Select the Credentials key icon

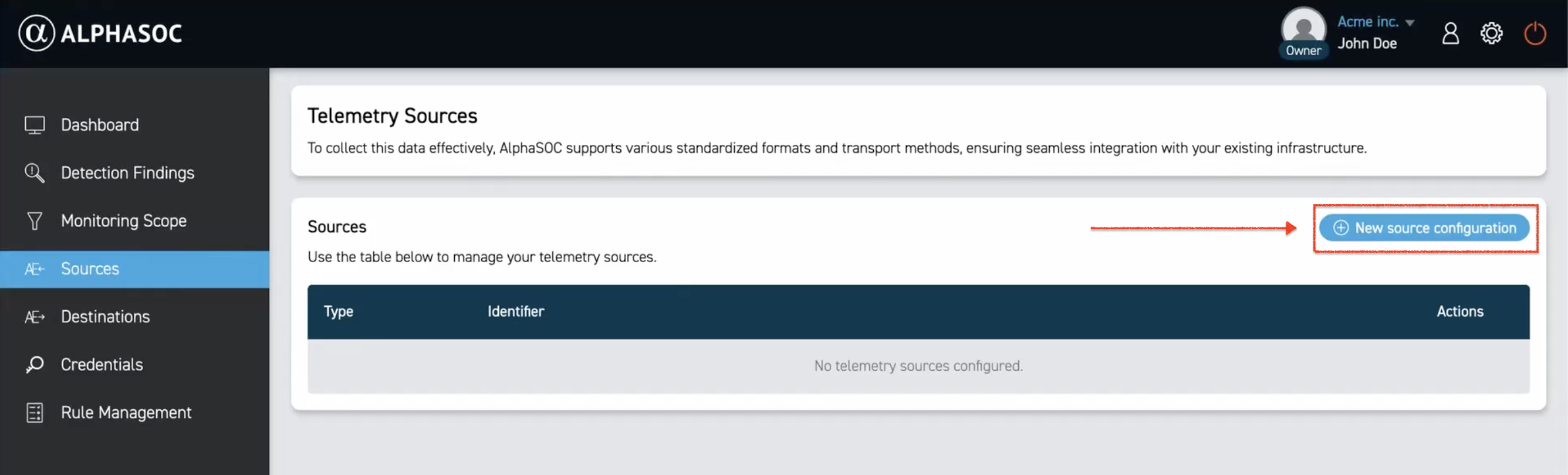pyautogui.click(x=35, y=364)
